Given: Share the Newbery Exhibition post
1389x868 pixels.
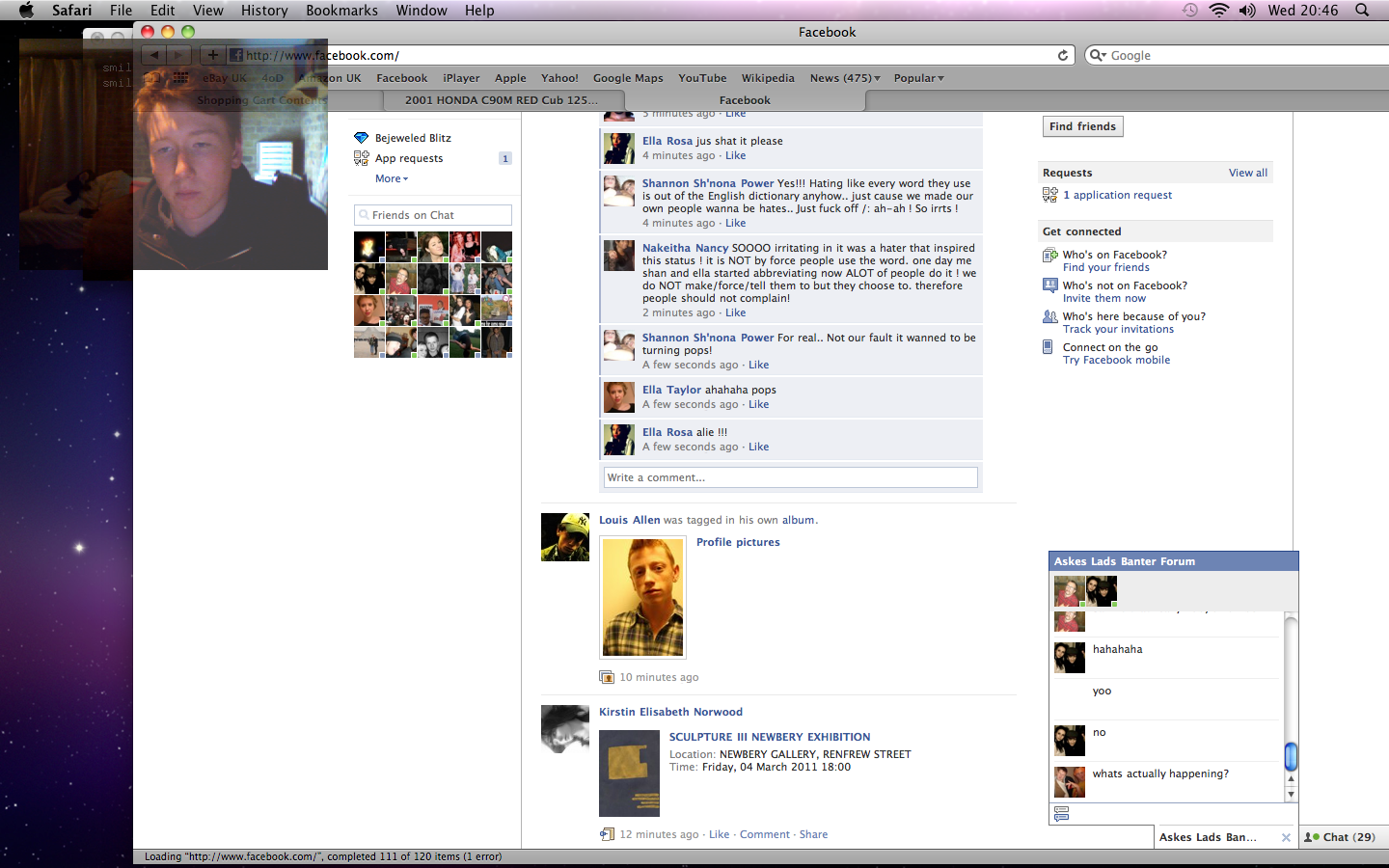Looking at the screenshot, I should point(813,834).
